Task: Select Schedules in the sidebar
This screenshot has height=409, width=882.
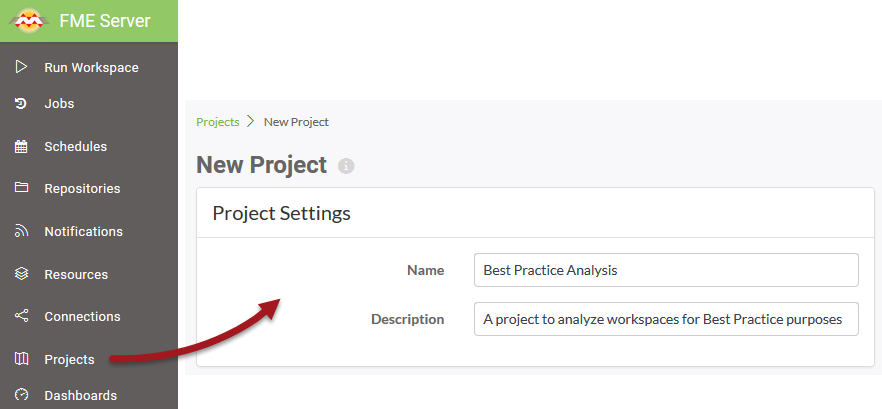Action: pyautogui.click(x=89, y=147)
